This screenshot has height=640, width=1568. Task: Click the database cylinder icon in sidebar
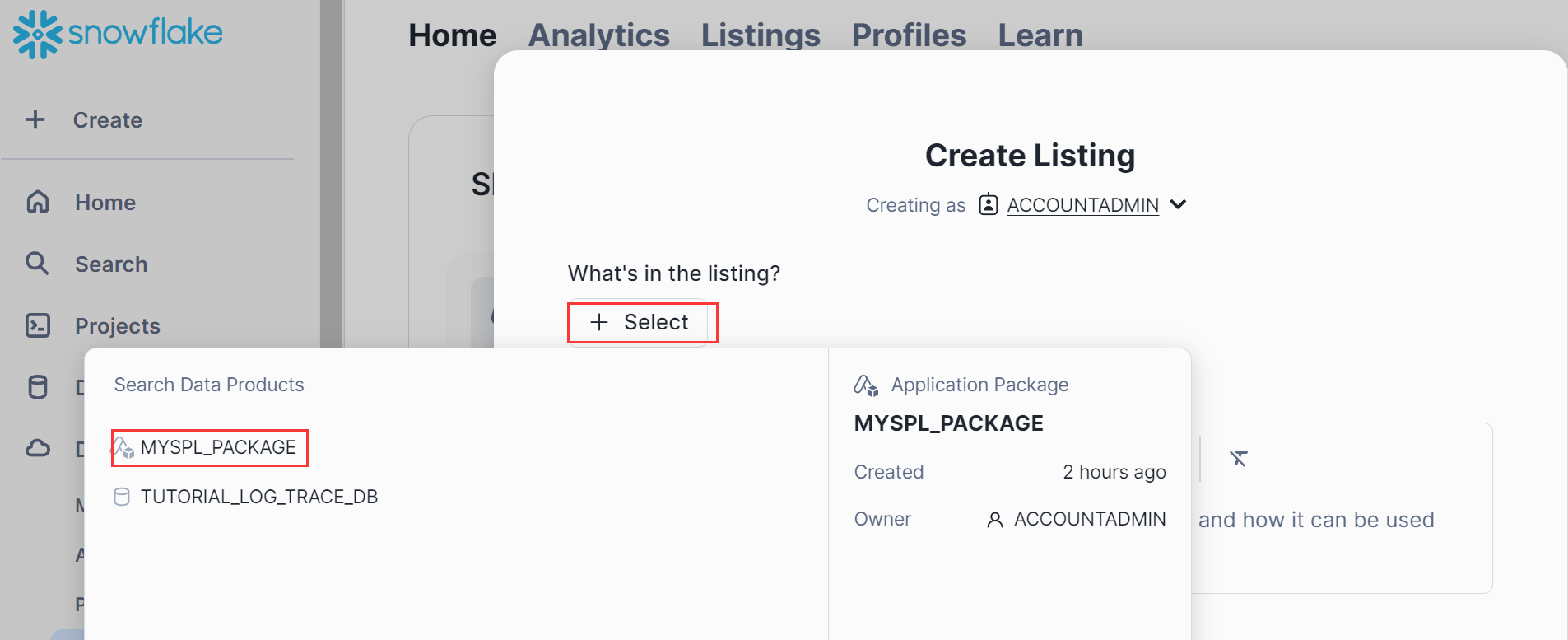38,386
